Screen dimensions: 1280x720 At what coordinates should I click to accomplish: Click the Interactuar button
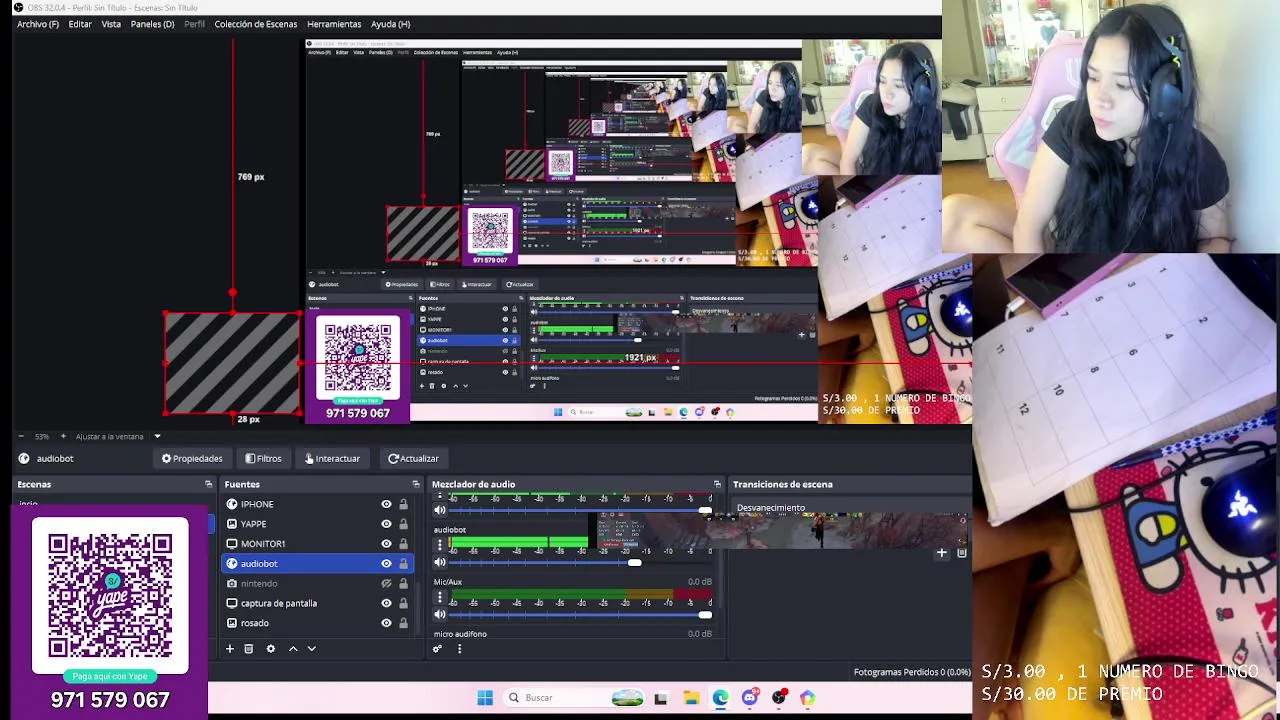pyautogui.click(x=332, y=459)
